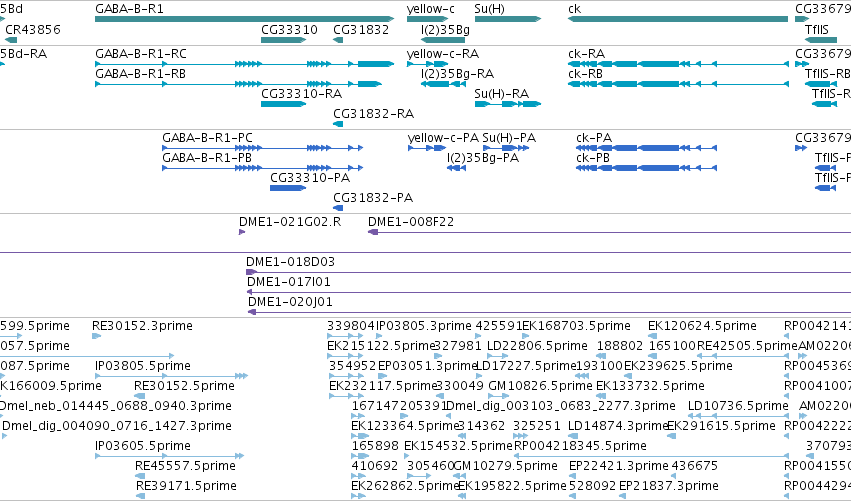Click EST EK154532.5prime

click(459, 447)
